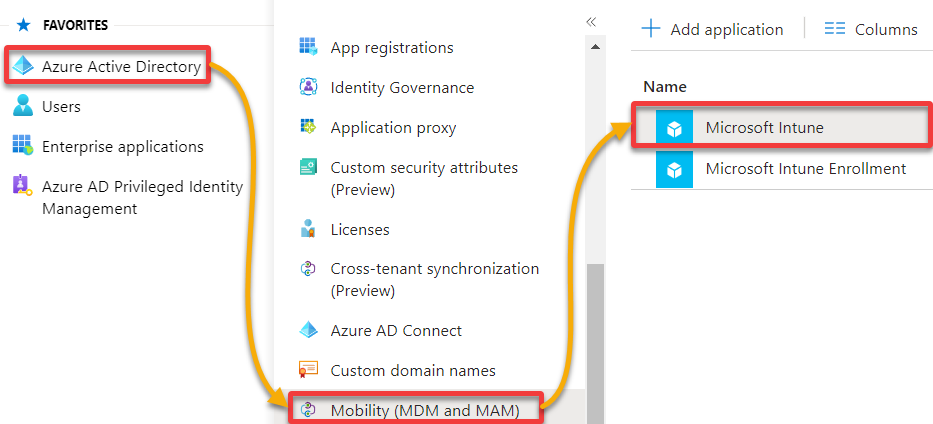Click the Mobility (MDM and MAM) icon
The width and height of the screenshot is (933, 424).
[308, 409]
